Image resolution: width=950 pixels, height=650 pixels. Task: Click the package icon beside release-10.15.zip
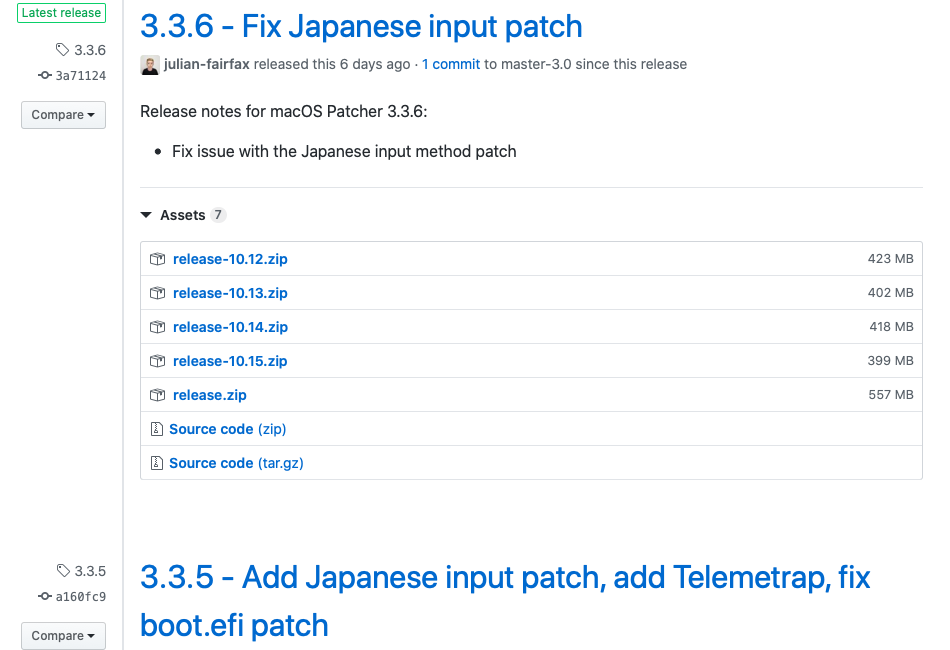157,361
